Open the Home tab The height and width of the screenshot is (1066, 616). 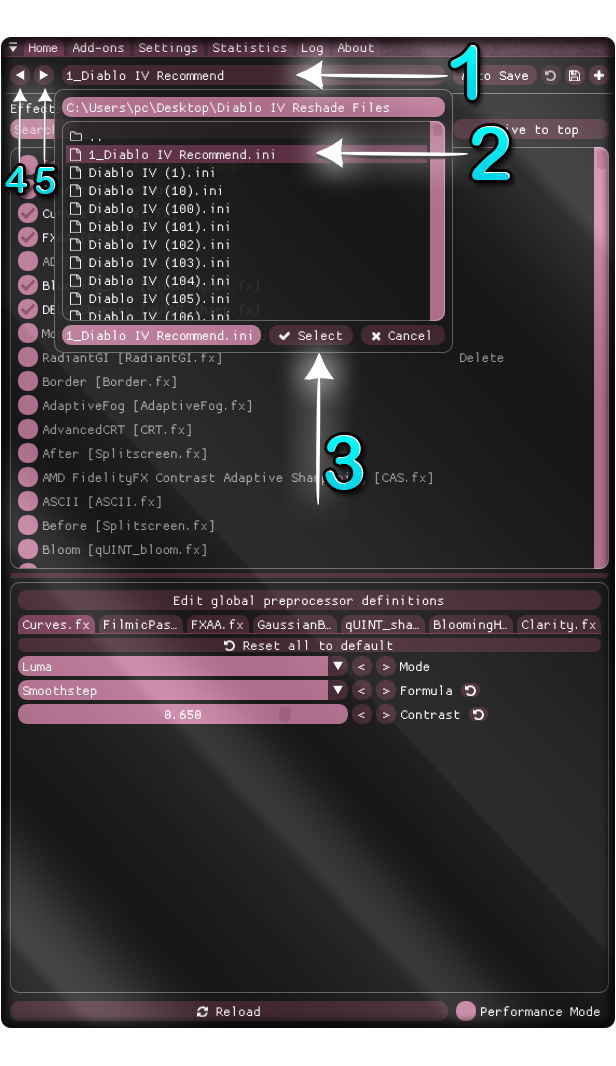(x=43, y=48)
